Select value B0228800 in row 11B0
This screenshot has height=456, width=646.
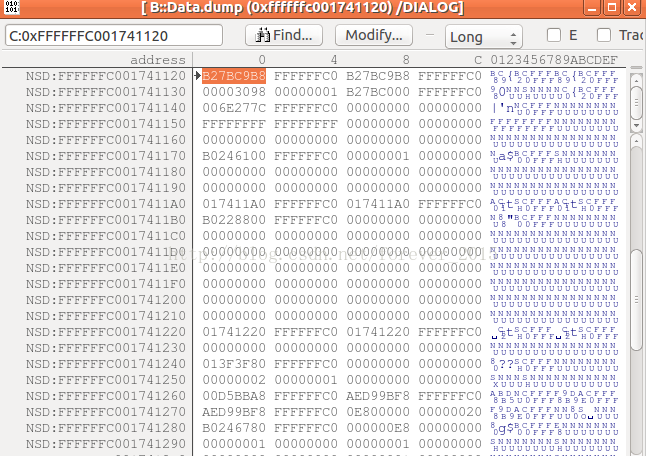point(234,220)
